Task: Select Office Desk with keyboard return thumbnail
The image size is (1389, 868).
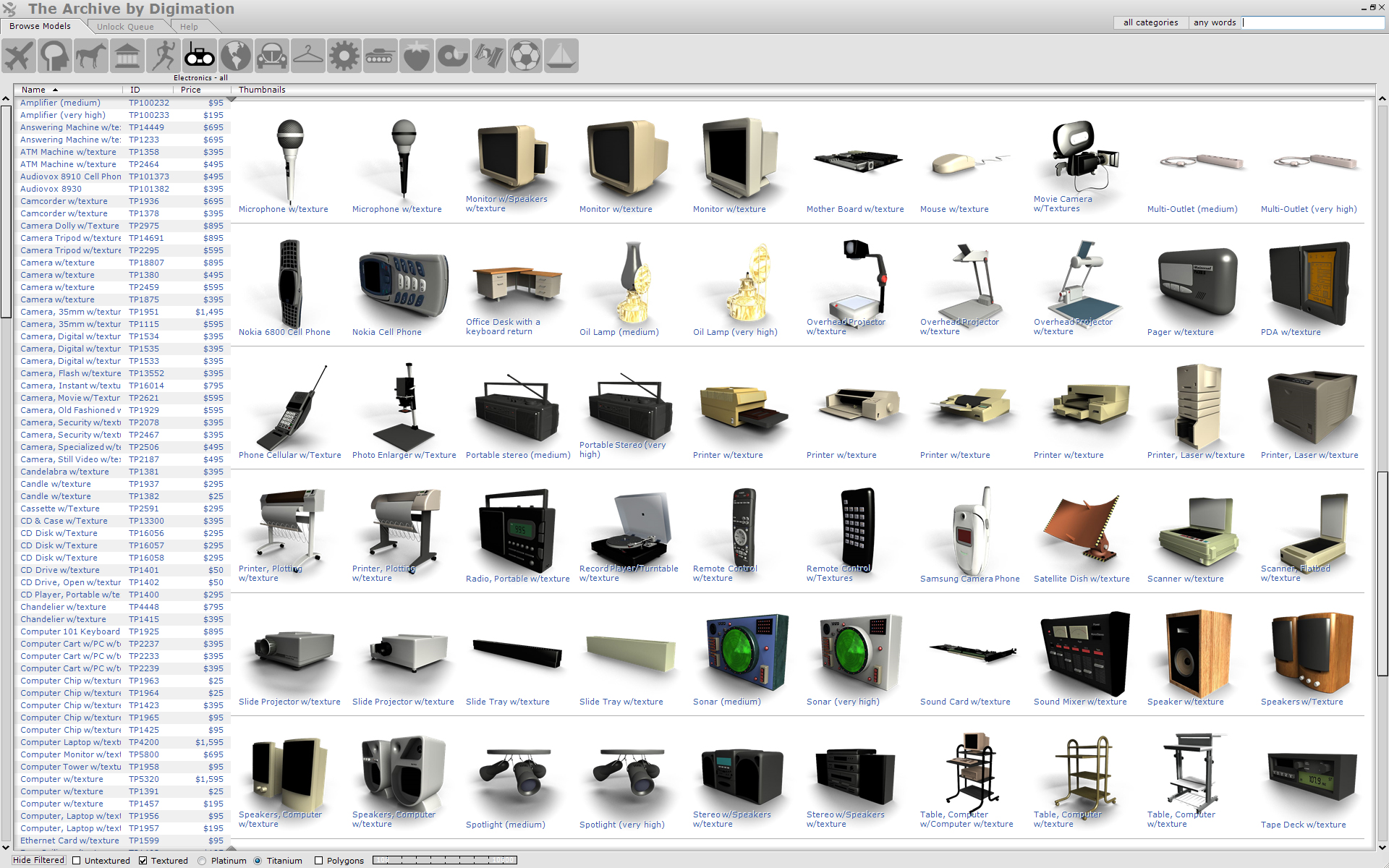Action: (517, 284)
